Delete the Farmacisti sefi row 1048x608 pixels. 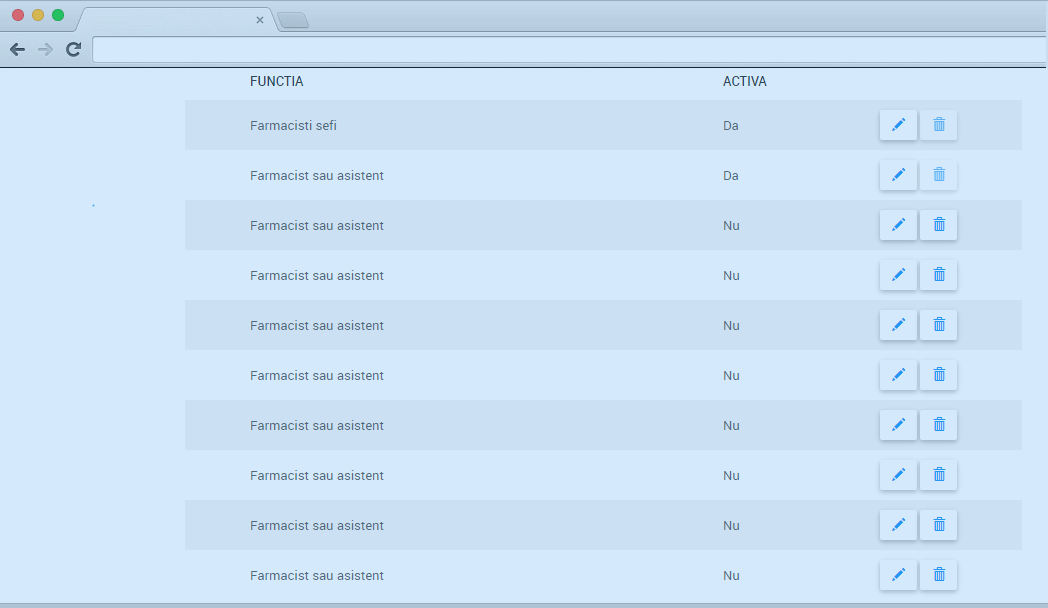pyautogui.click(x=938, y=125)
